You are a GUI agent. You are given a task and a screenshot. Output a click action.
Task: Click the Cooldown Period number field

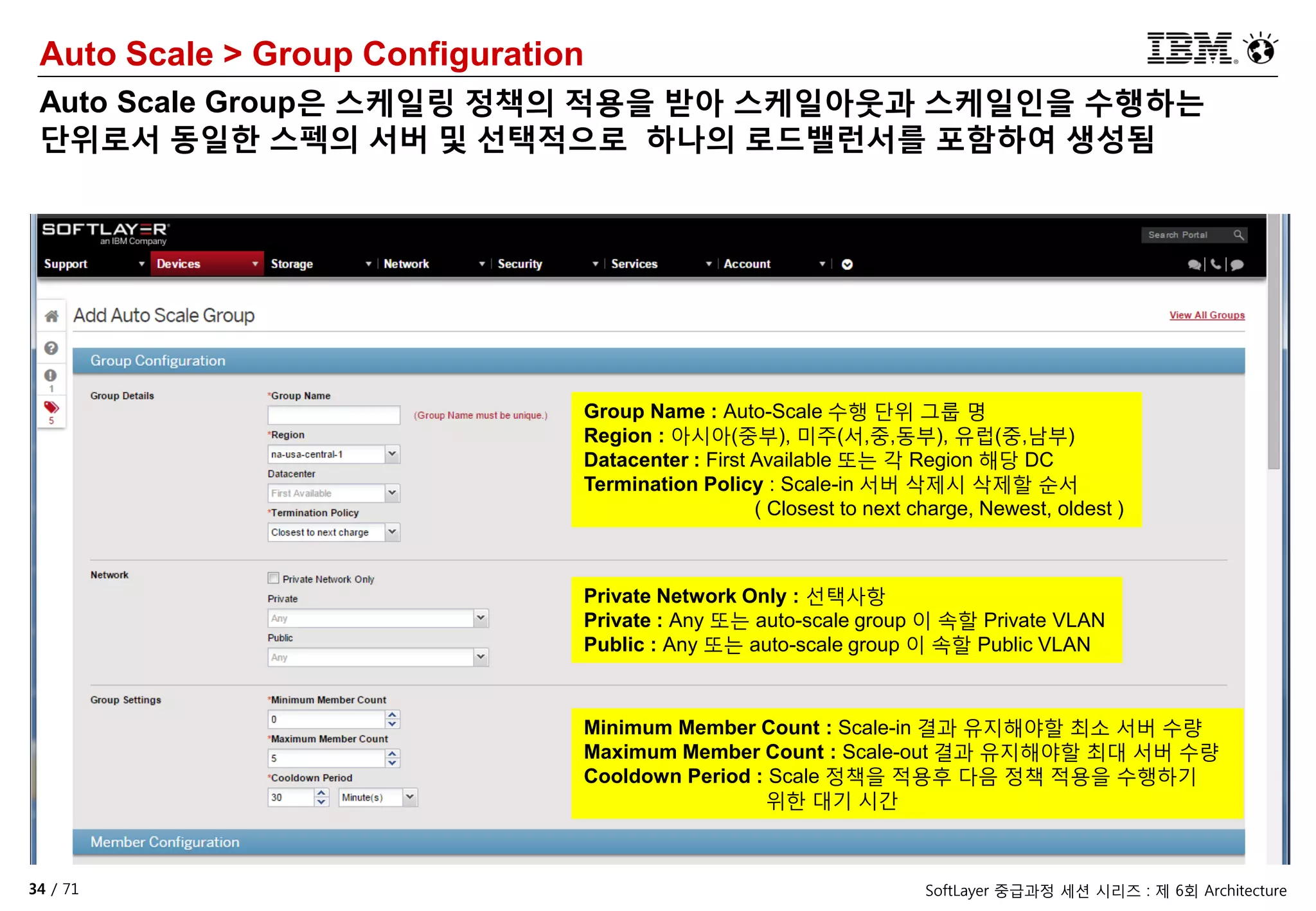pos(291,797)
